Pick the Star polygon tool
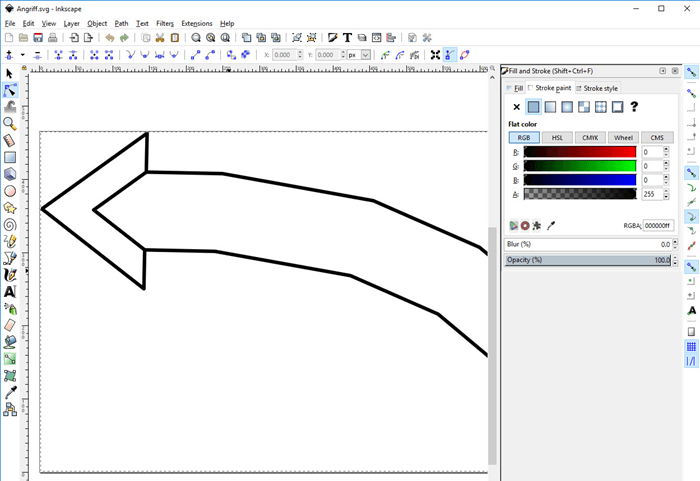This screenshot has height=481, width=700. 10,208
